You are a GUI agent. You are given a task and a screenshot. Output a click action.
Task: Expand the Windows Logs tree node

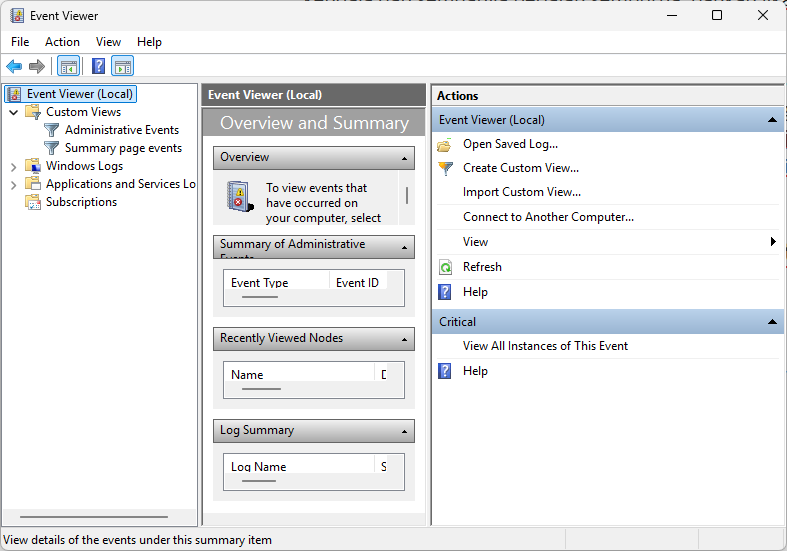tap(13, 167)
